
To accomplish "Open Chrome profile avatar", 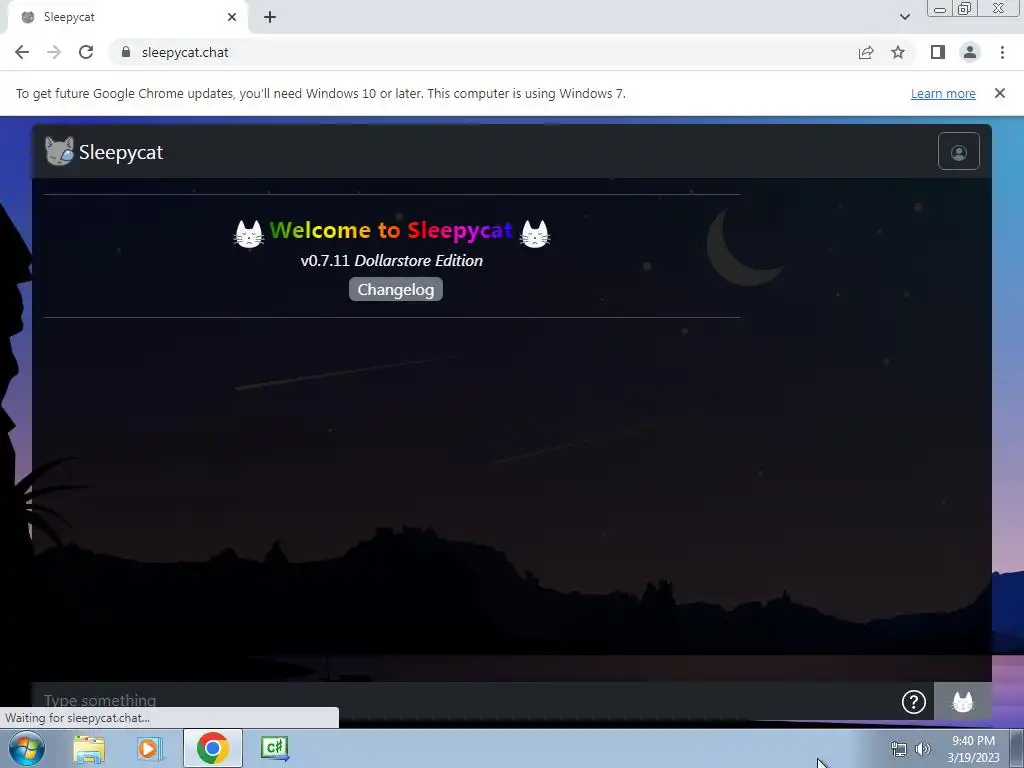I will [x=970, y=52].
